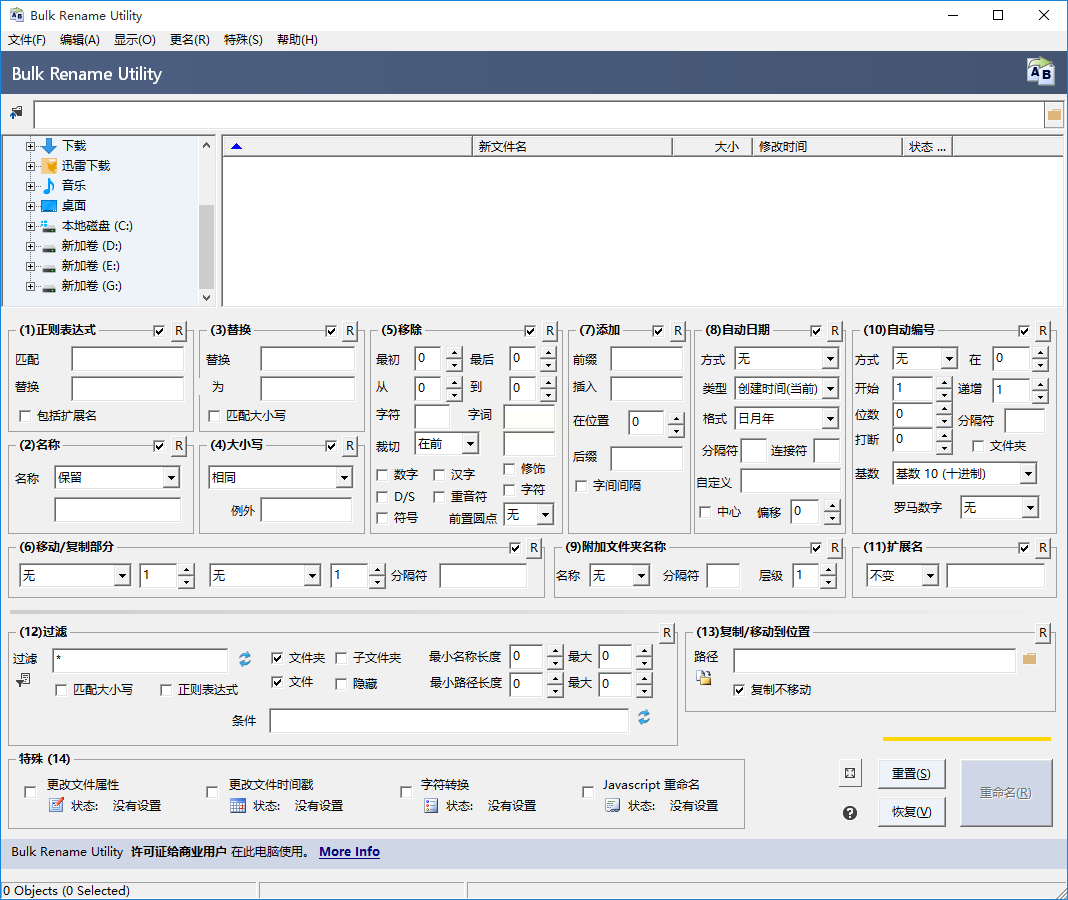Click the 重置(S) button
Screen dimensions: 1068x900
(x=911, y=774)
